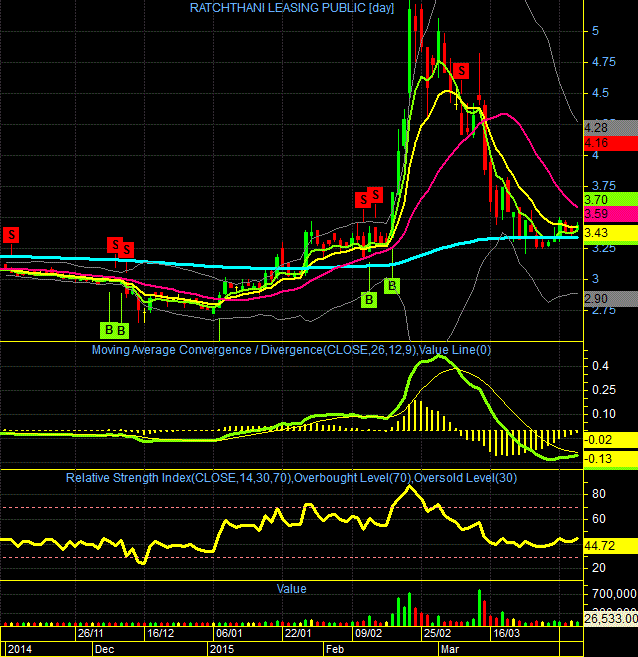The image size is (638, 657).
Task: Click the RATCHTHANI LEASING PUBLIC [day] chart title
Action: [x=292, y=8]
